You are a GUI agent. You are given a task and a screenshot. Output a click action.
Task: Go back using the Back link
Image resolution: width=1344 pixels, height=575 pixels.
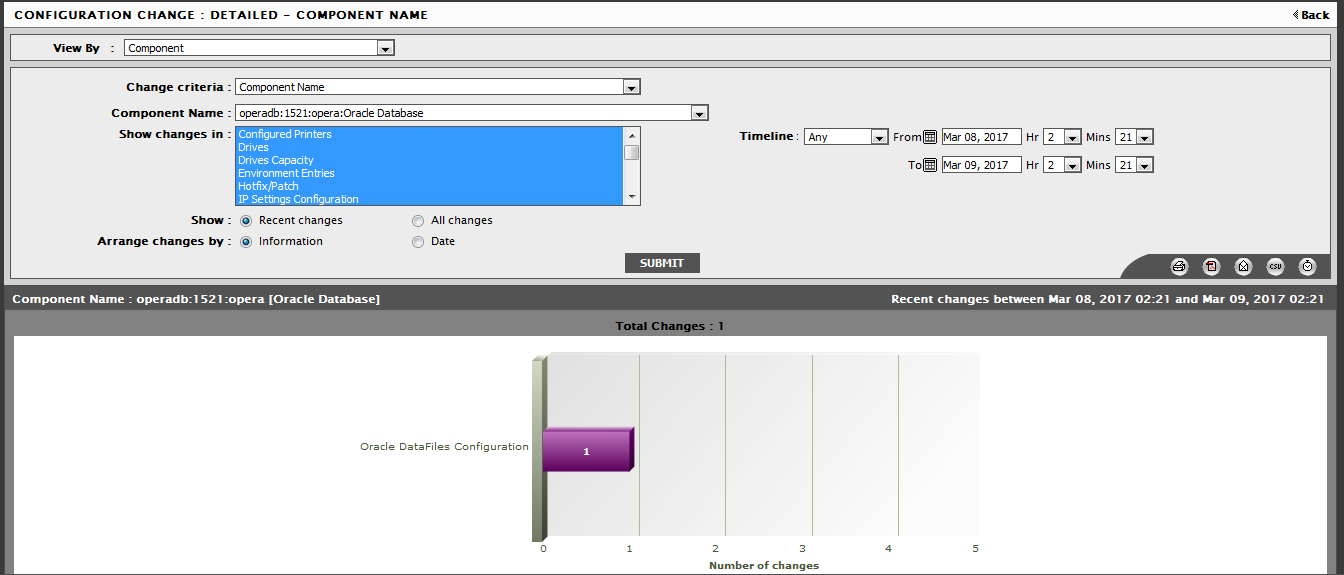tap(1311, 15)
